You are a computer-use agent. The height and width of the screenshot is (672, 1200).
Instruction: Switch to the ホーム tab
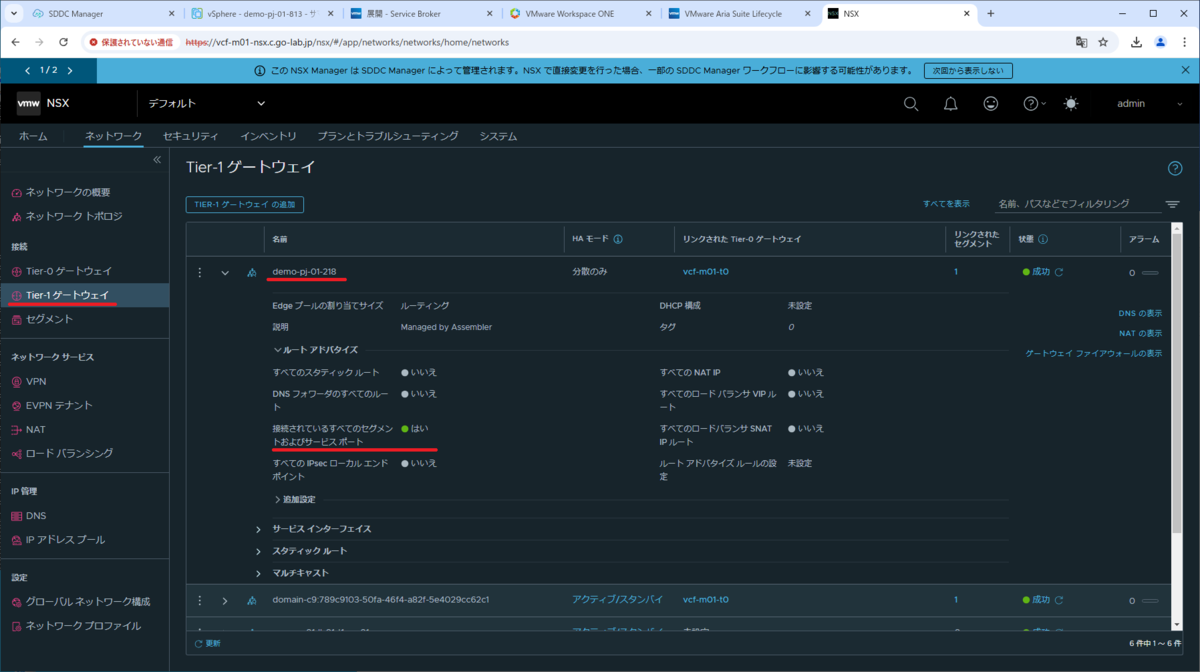33,136
